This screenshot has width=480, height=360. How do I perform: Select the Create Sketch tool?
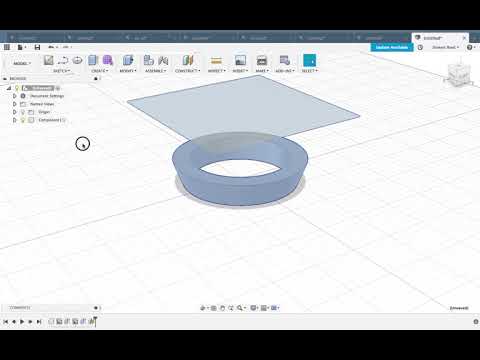[x=49, y=60]
